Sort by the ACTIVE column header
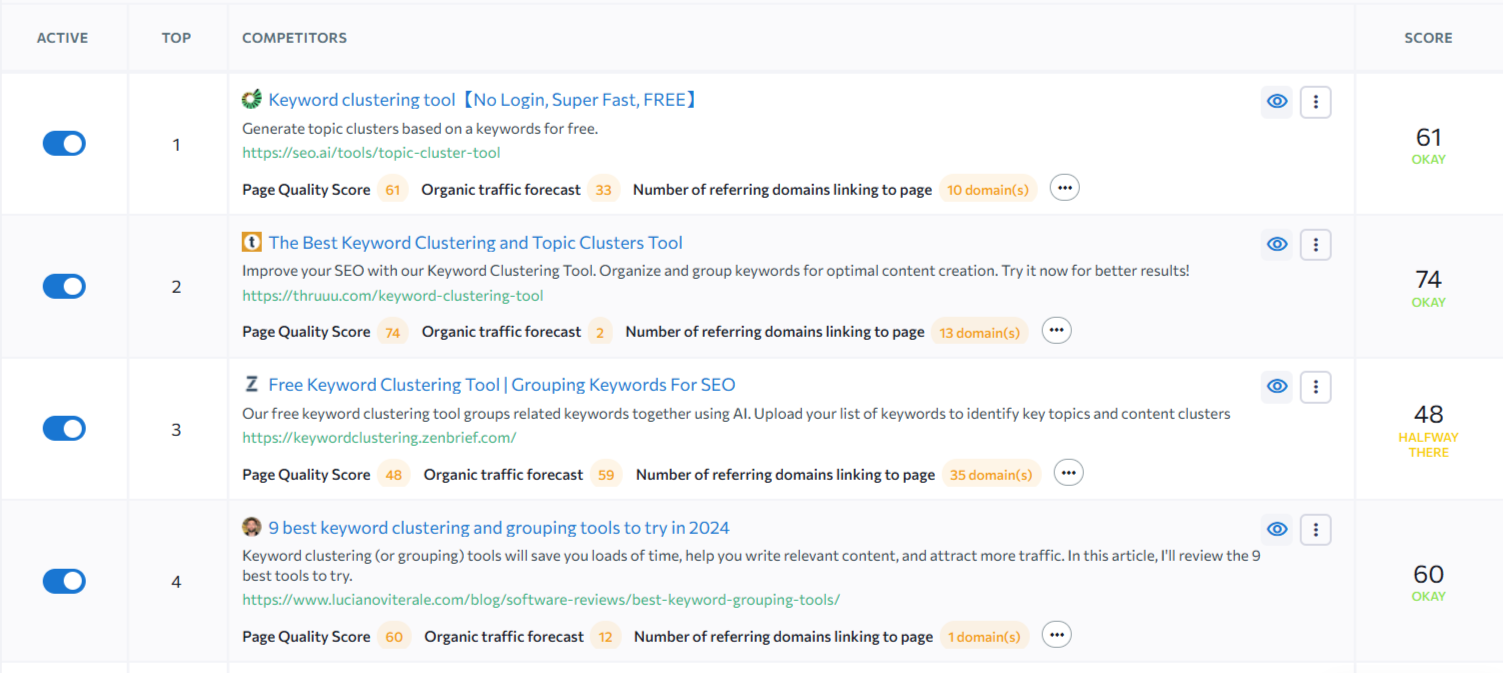The height and width of the screenshot is (673, 1503). click(62, 38)
